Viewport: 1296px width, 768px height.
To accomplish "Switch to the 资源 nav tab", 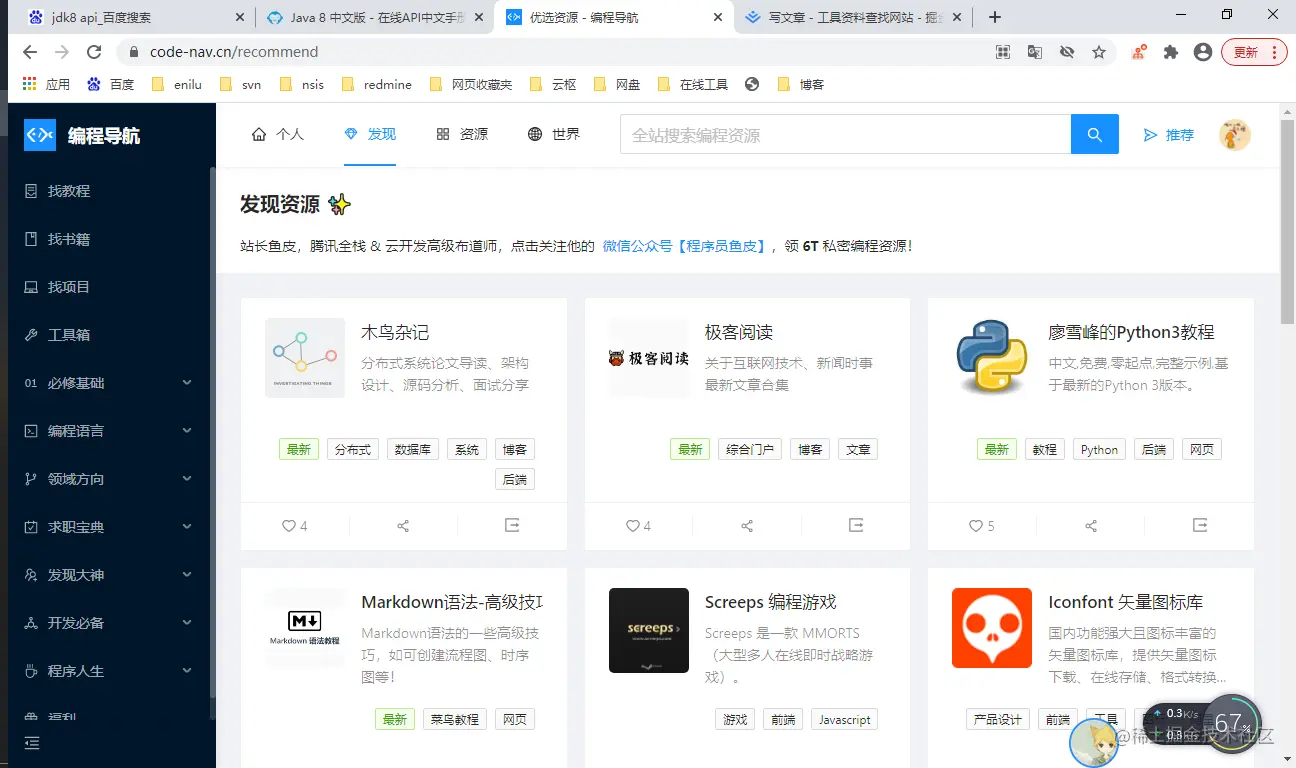I will click(x=462, y=134).
